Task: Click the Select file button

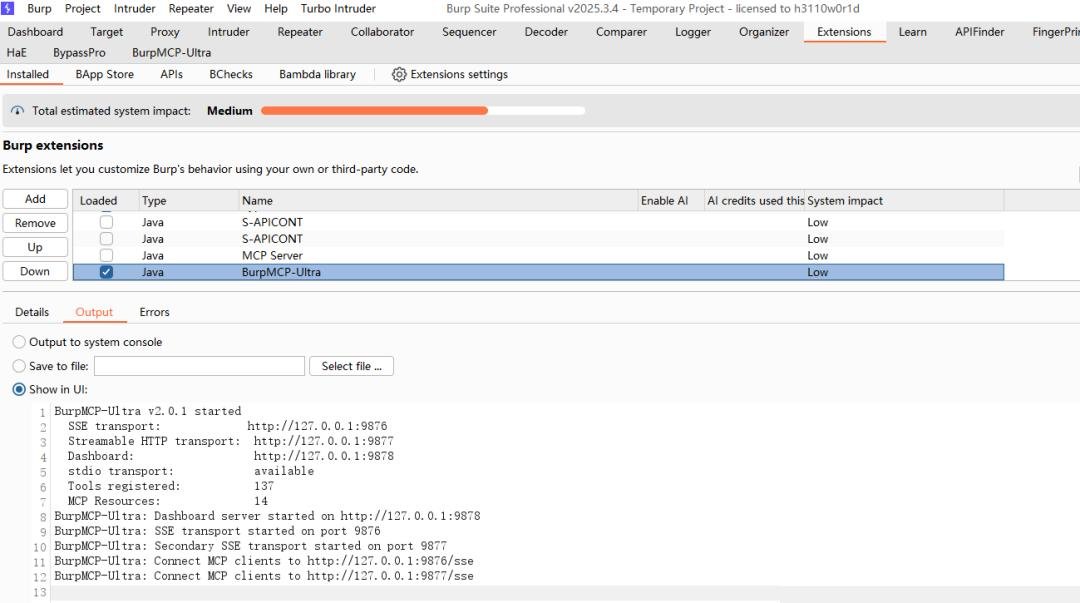Action: coord(351,366)
